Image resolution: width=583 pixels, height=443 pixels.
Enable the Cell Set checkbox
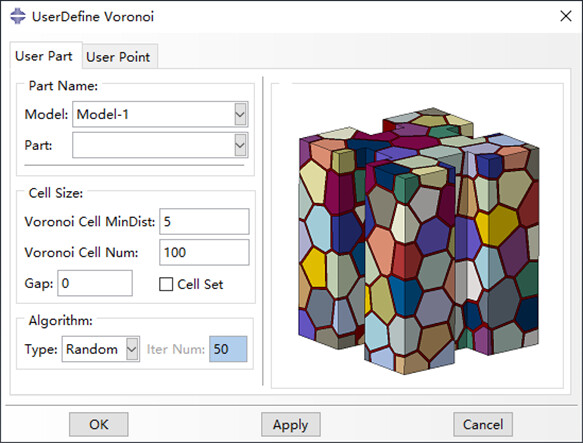click(x=166, y=284)
